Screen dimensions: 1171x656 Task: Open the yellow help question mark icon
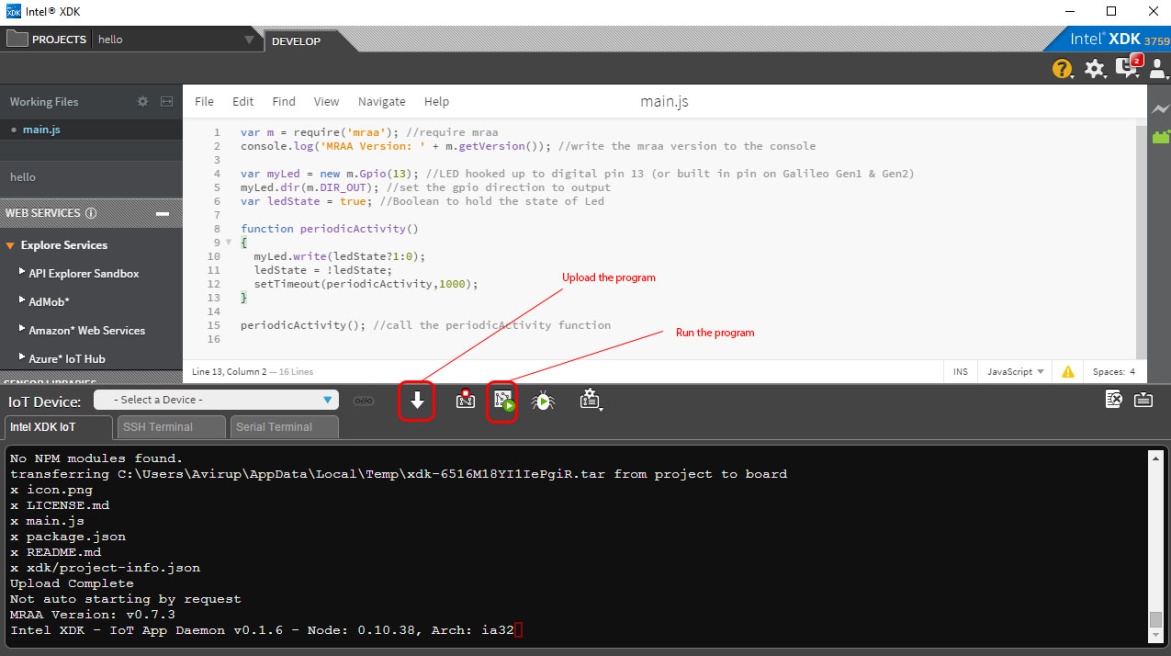tap(1062, 69)
